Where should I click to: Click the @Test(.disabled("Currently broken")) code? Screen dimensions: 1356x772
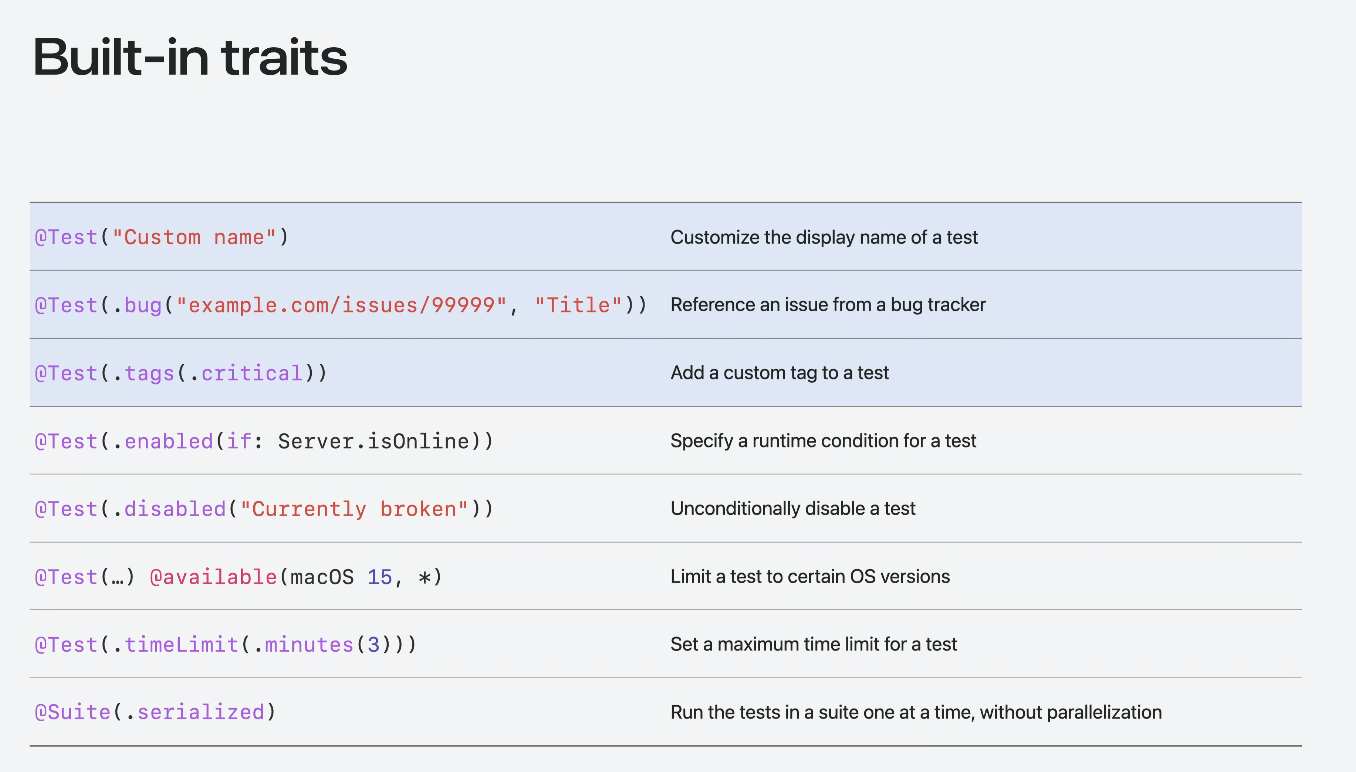(x=264, y=509)
